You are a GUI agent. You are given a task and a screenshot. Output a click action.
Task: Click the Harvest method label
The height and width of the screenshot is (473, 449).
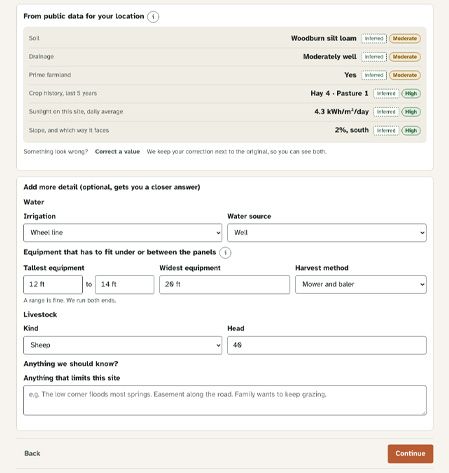click(x=322, y=268)
